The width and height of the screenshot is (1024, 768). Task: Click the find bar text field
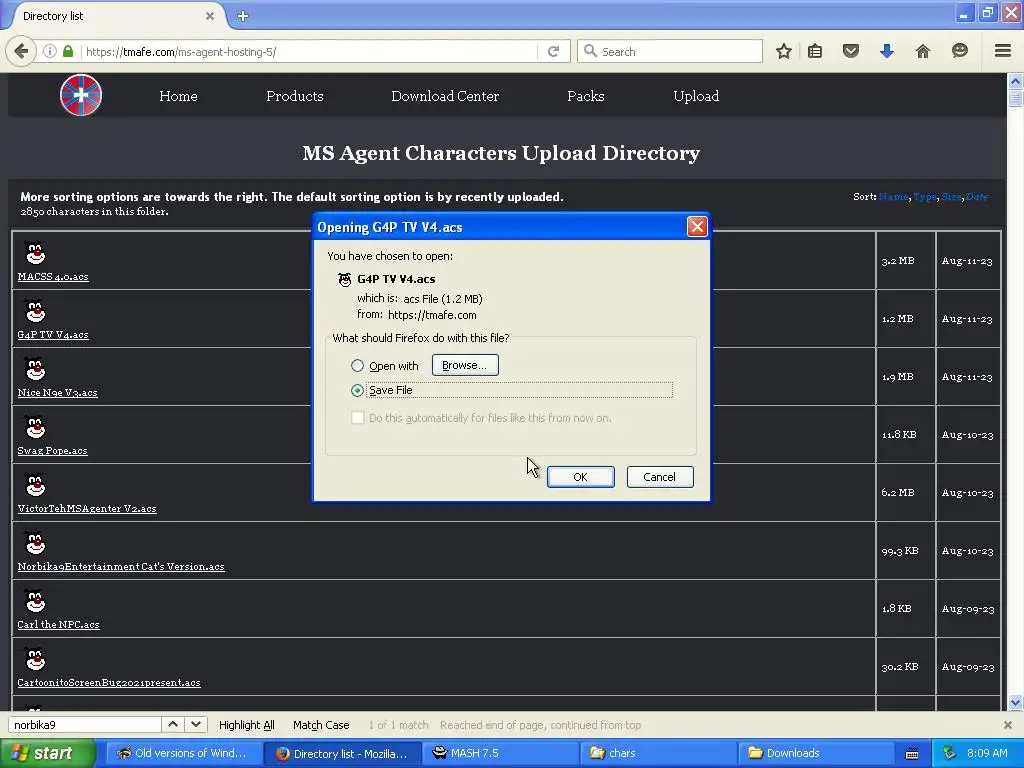click(84, 725)
